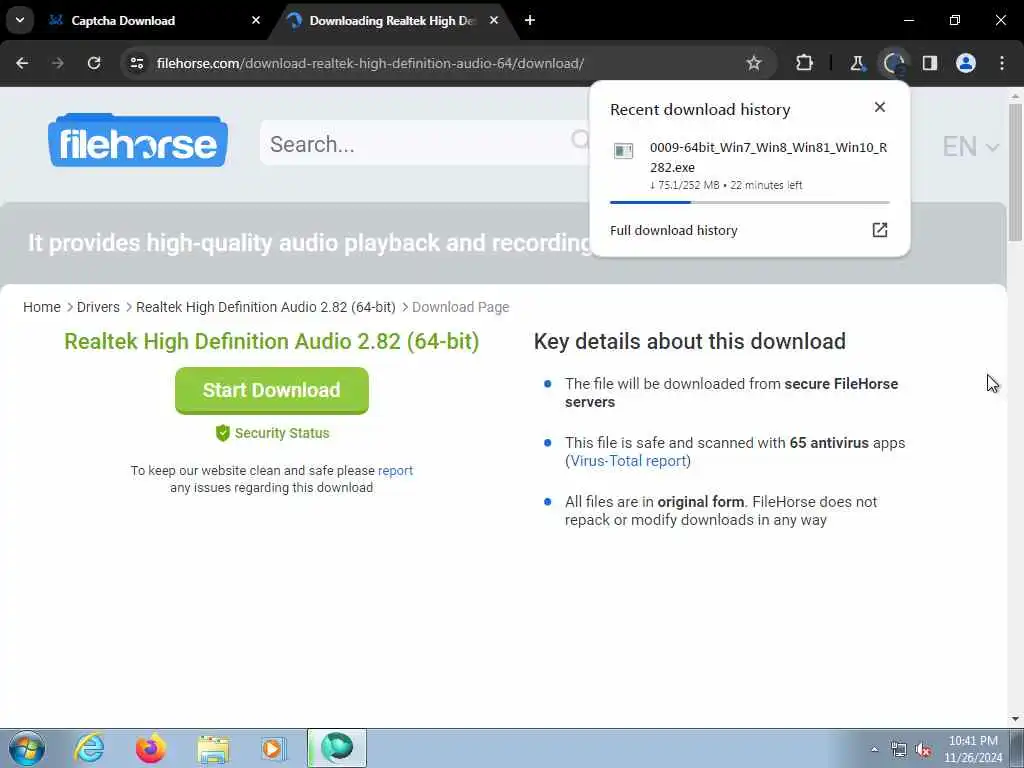Open Windows Media Player taskbar icon

point(273,748)
